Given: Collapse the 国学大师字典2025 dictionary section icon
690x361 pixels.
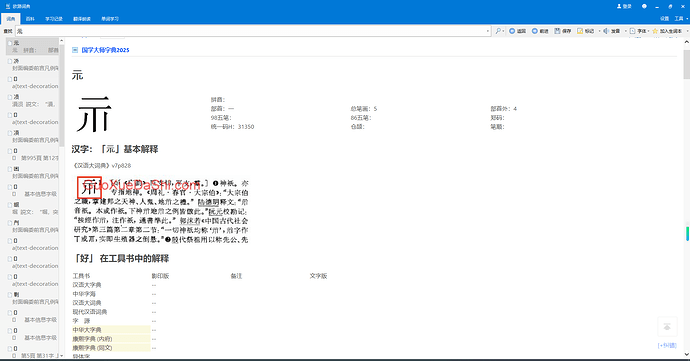Looking at the screenshot, I should [75, 50].
